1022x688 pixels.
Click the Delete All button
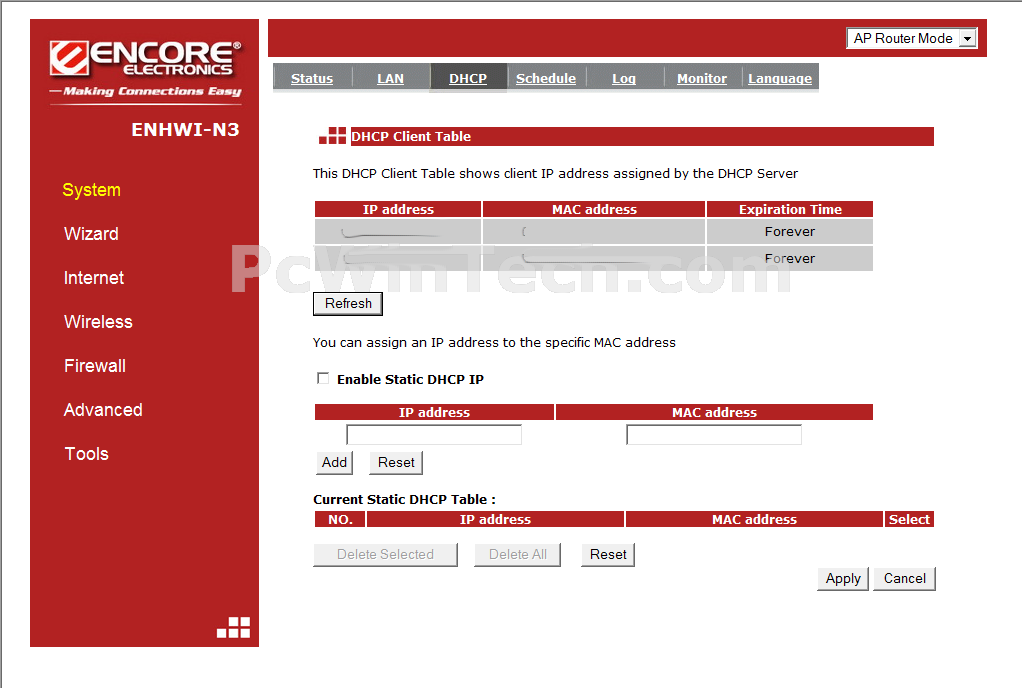(x=518, y=554)
